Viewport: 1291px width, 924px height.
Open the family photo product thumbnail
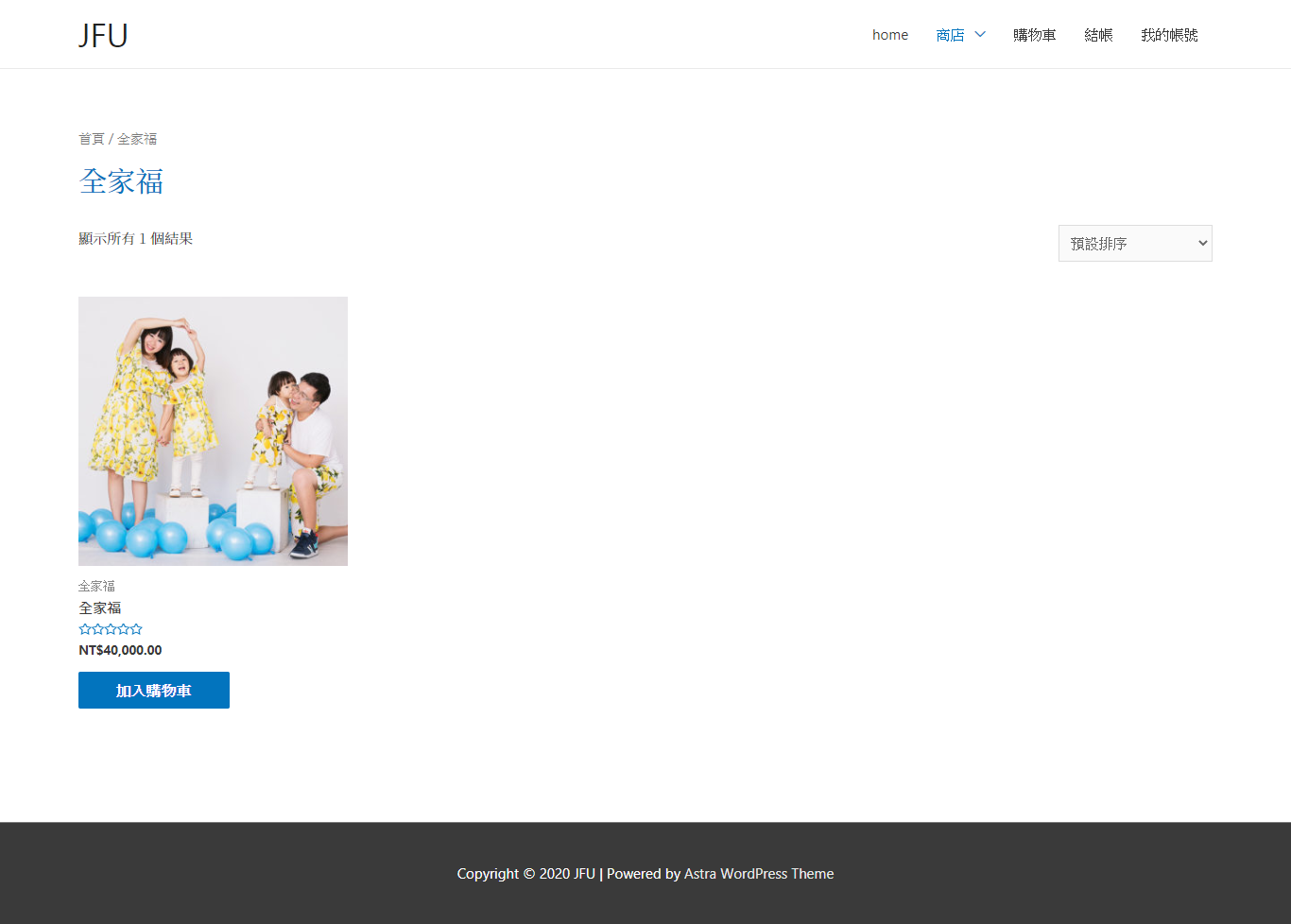click(x=213, y=431)
